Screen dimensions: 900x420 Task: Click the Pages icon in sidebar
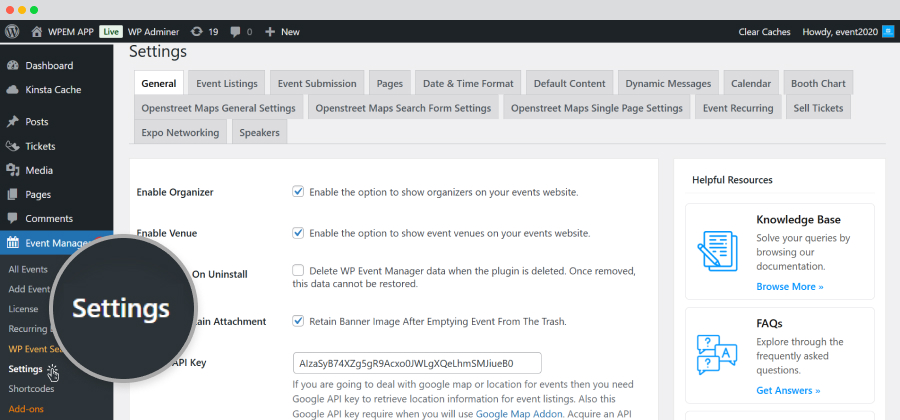click(13, 195)
